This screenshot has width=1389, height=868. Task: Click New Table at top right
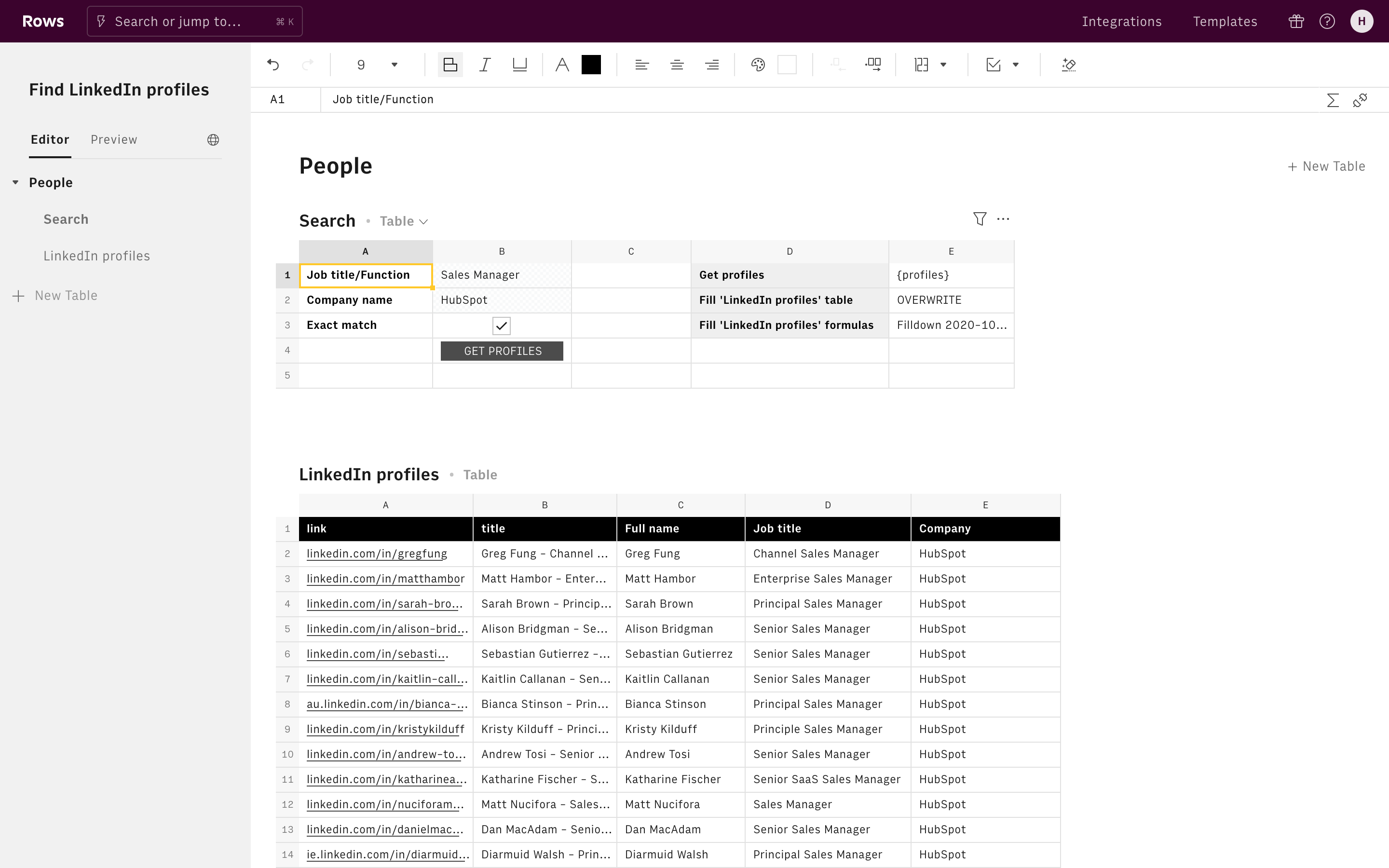coord(1326,166)
